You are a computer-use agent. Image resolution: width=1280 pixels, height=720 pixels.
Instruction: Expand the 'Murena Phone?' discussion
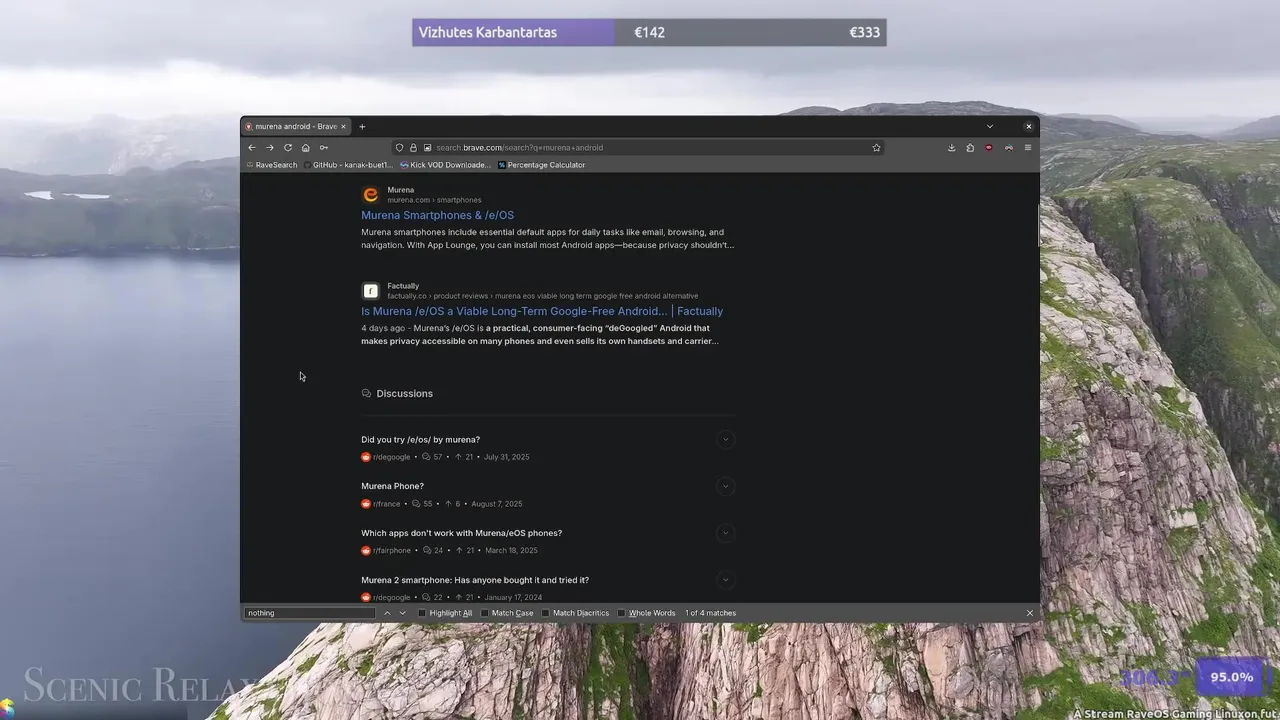point(726,486)
